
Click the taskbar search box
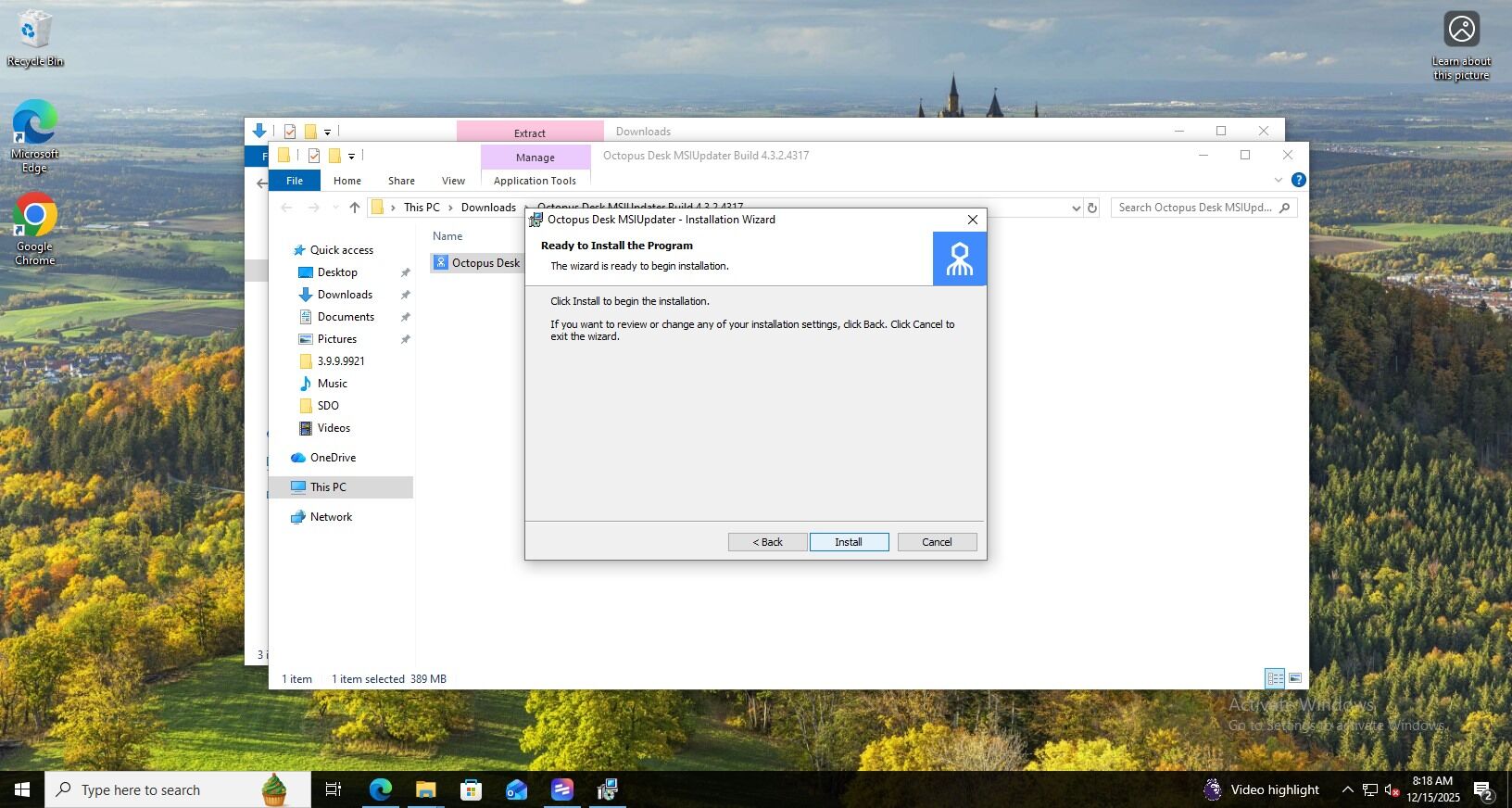tap(178, 789)
